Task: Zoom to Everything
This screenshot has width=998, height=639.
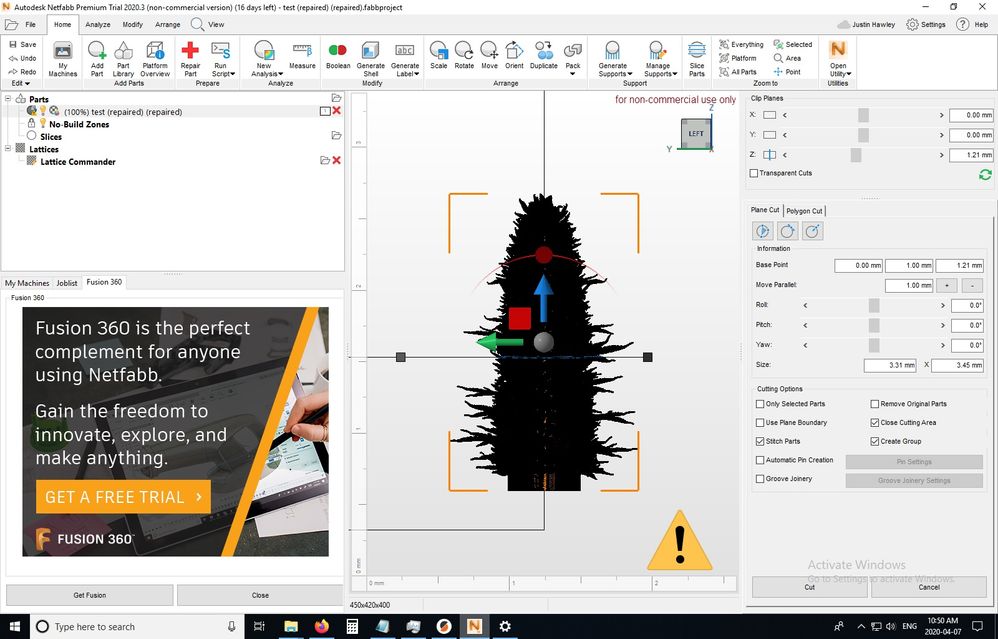Action: point(741,45)
